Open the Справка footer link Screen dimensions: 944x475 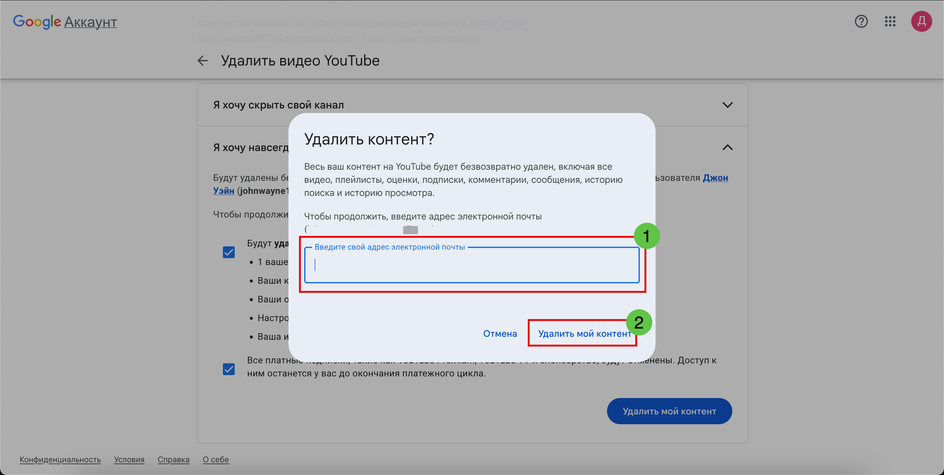click(173, 460)
